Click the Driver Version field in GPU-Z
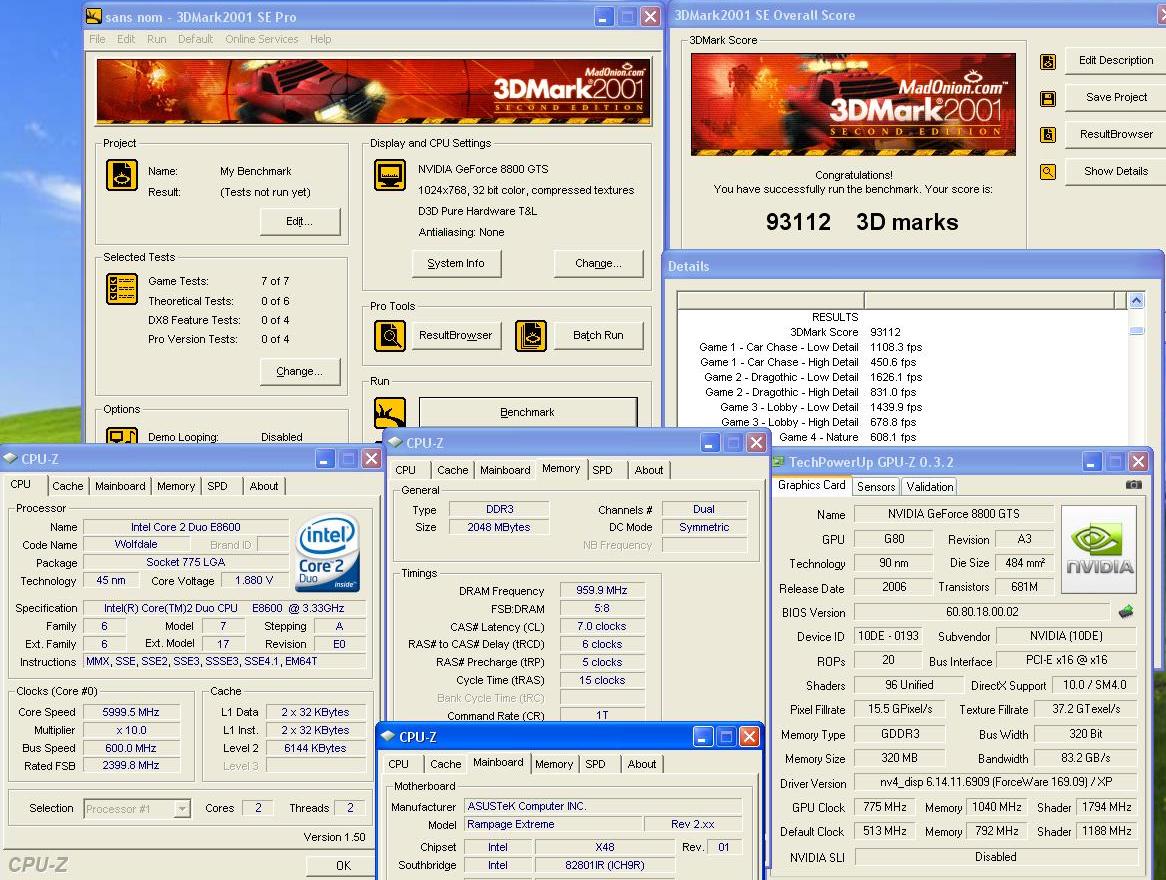This screenshot has height=880, width=1166. [x=996, y=782]
